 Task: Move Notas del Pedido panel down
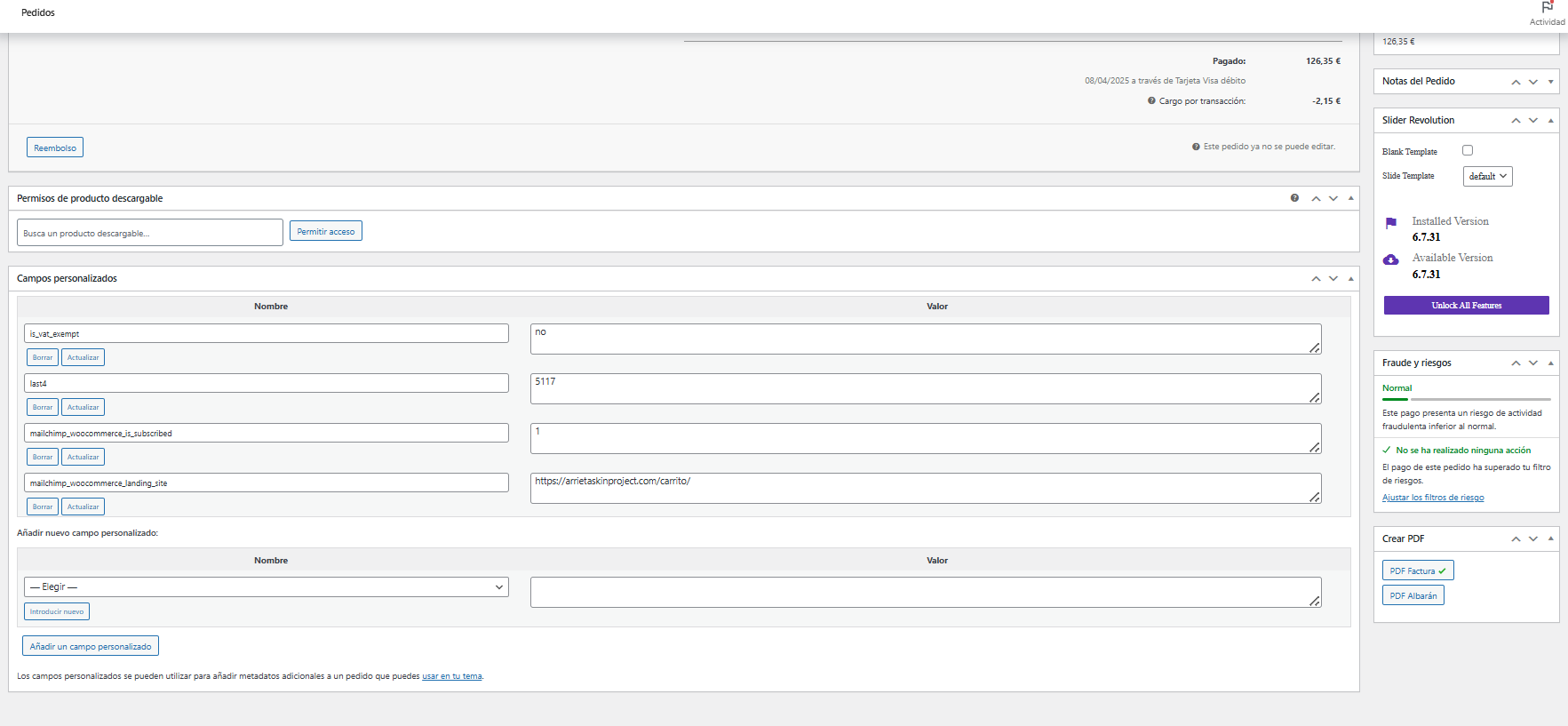coord(1533,82)
